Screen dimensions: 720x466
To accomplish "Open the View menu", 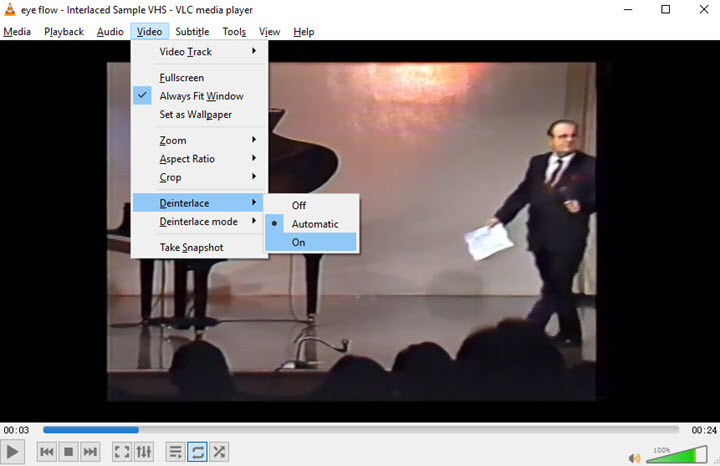I will (x=269, y=32).
